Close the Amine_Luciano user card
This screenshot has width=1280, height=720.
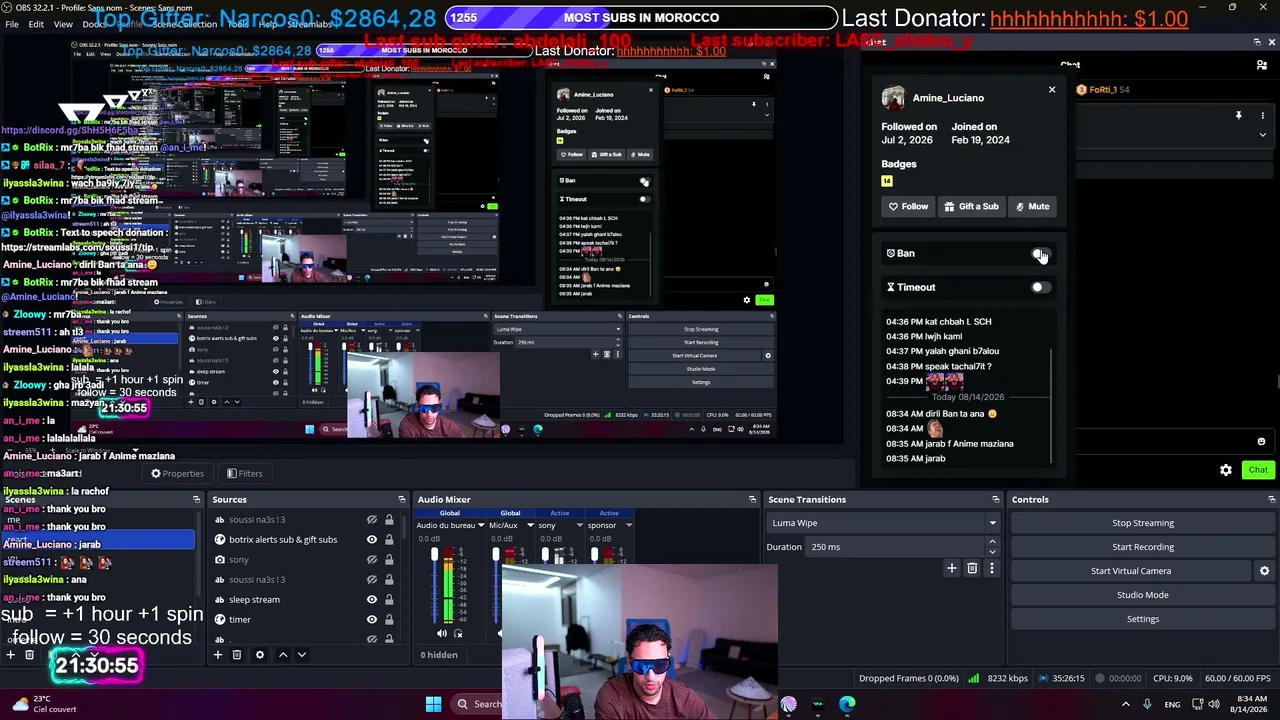(1052, 90)
